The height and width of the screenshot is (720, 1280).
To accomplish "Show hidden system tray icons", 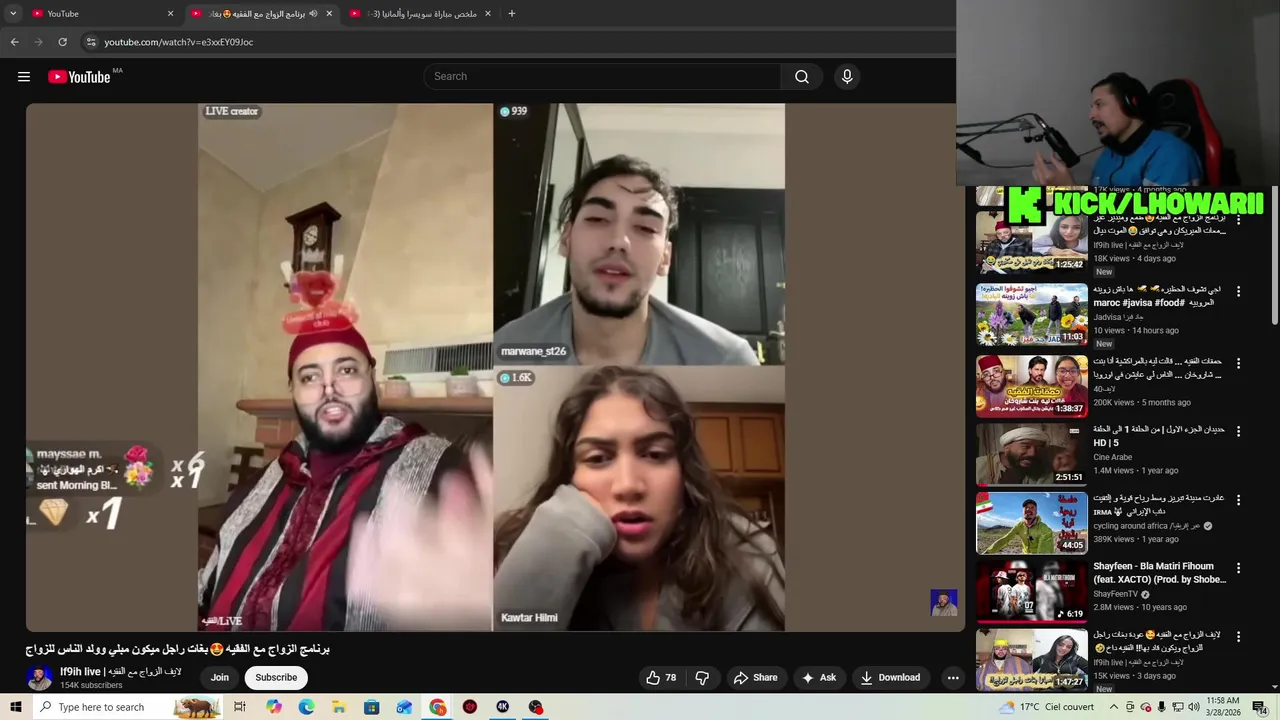I will pyautogui.click(x=1114, y=707).
